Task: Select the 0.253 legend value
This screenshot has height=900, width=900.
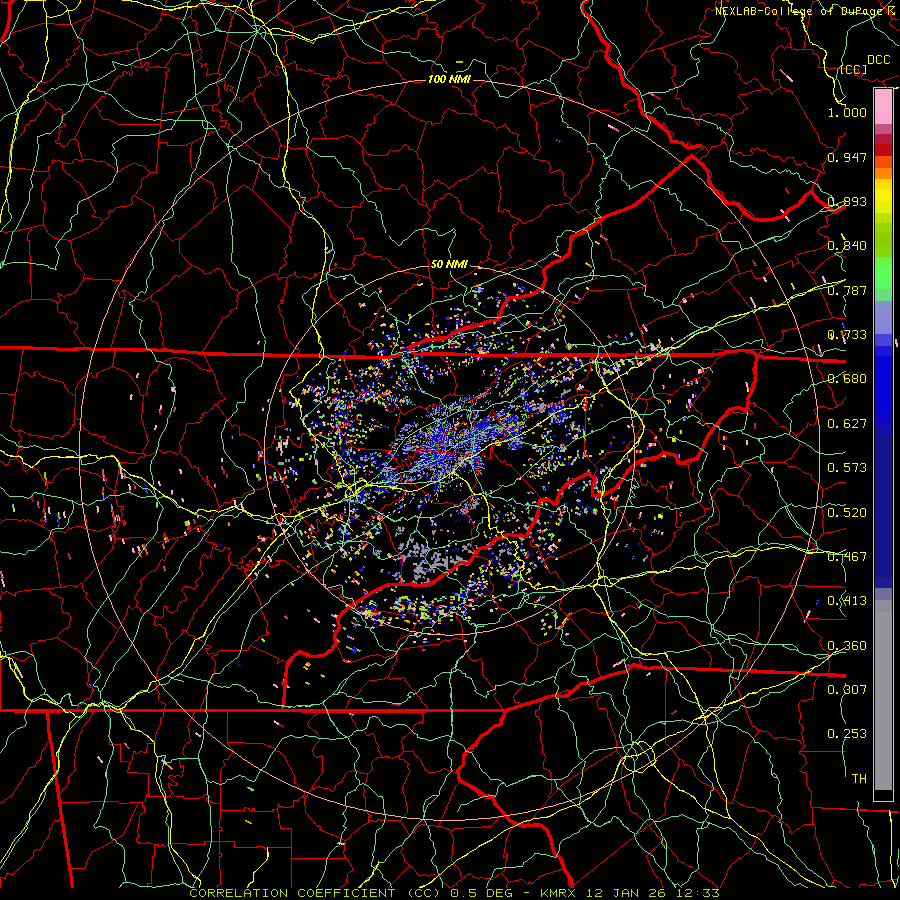Action: (x=847, y=734)
